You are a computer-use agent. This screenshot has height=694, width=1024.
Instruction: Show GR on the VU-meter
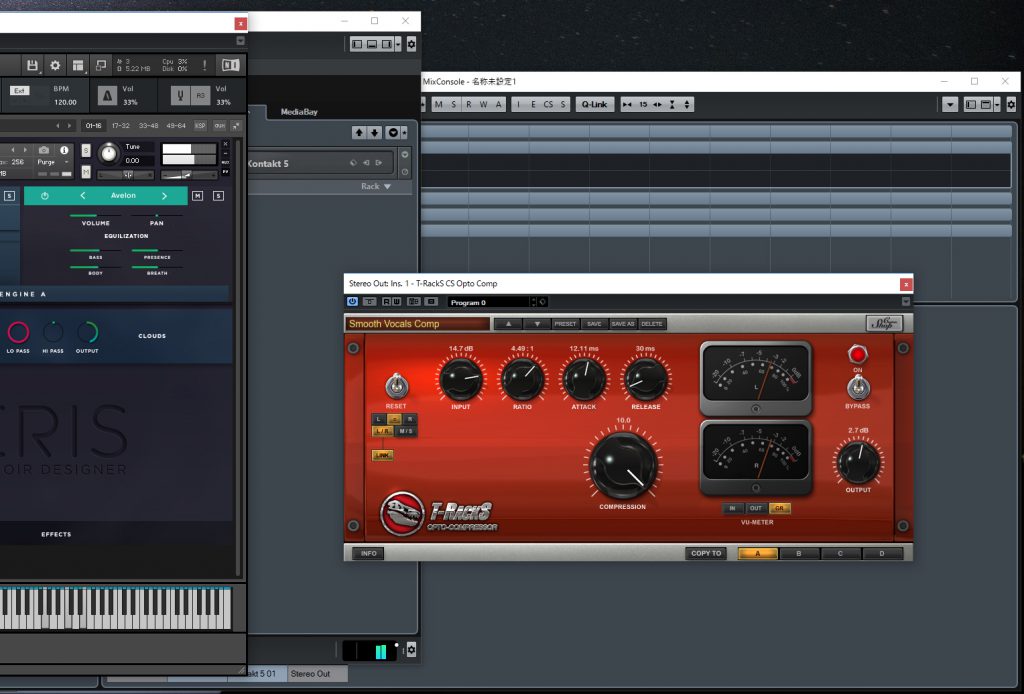(x=779, y=508)
